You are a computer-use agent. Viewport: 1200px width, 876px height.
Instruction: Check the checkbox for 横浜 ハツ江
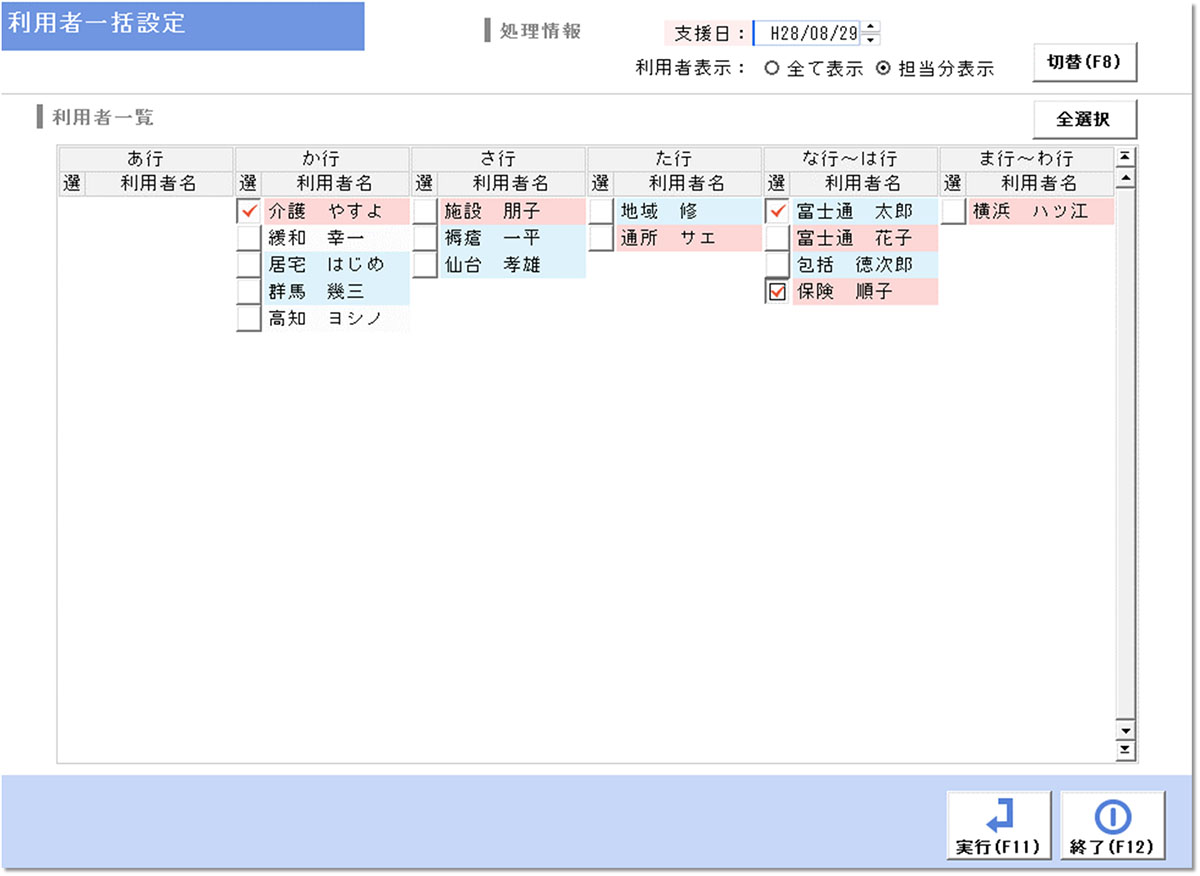coord(953,212)
